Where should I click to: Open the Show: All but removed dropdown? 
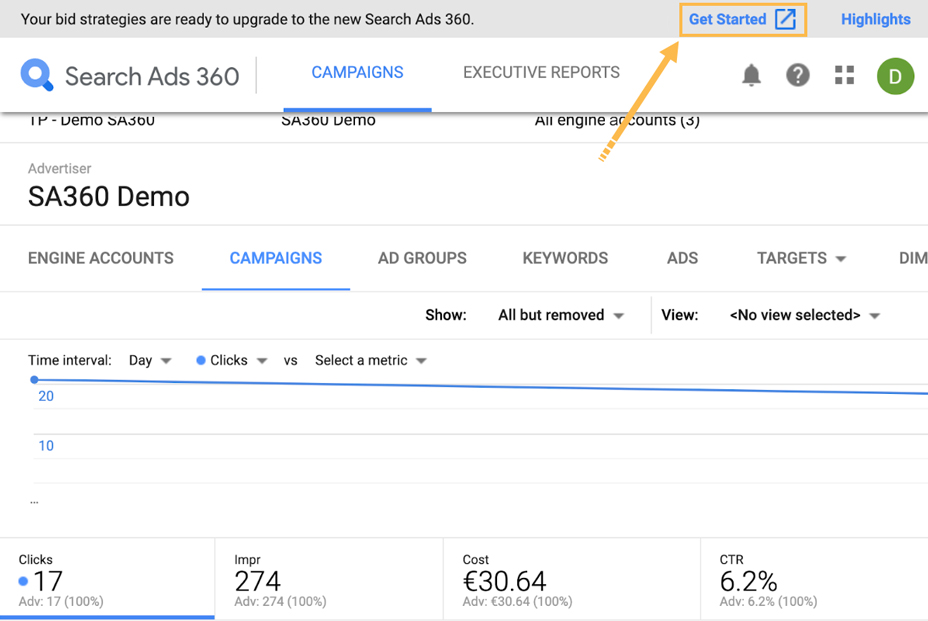pyautogui.click(x=560, y=315)
